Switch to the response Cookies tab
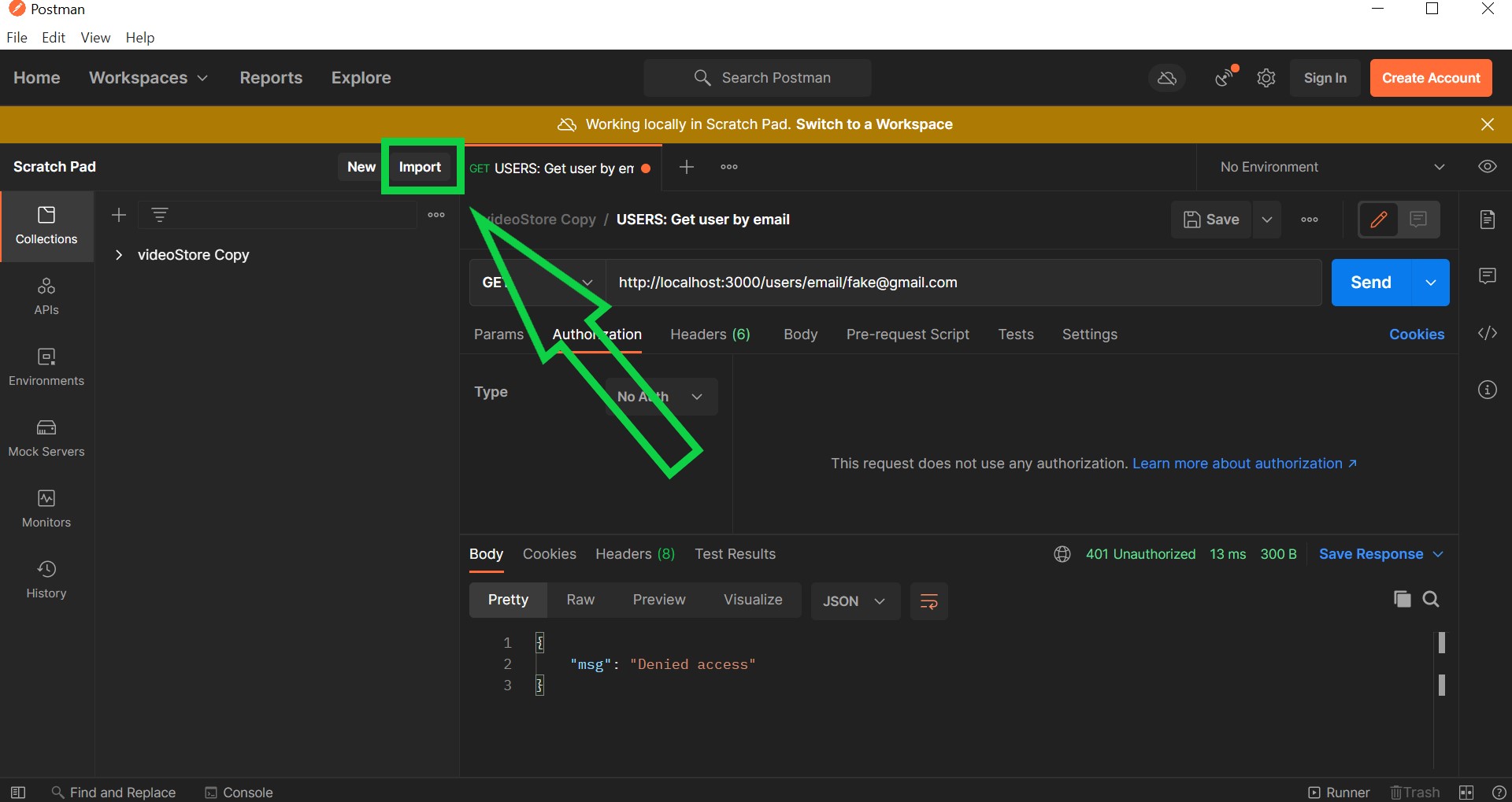Image resolution: width=1512 pixels, height=802 pixels. point(550,554)
